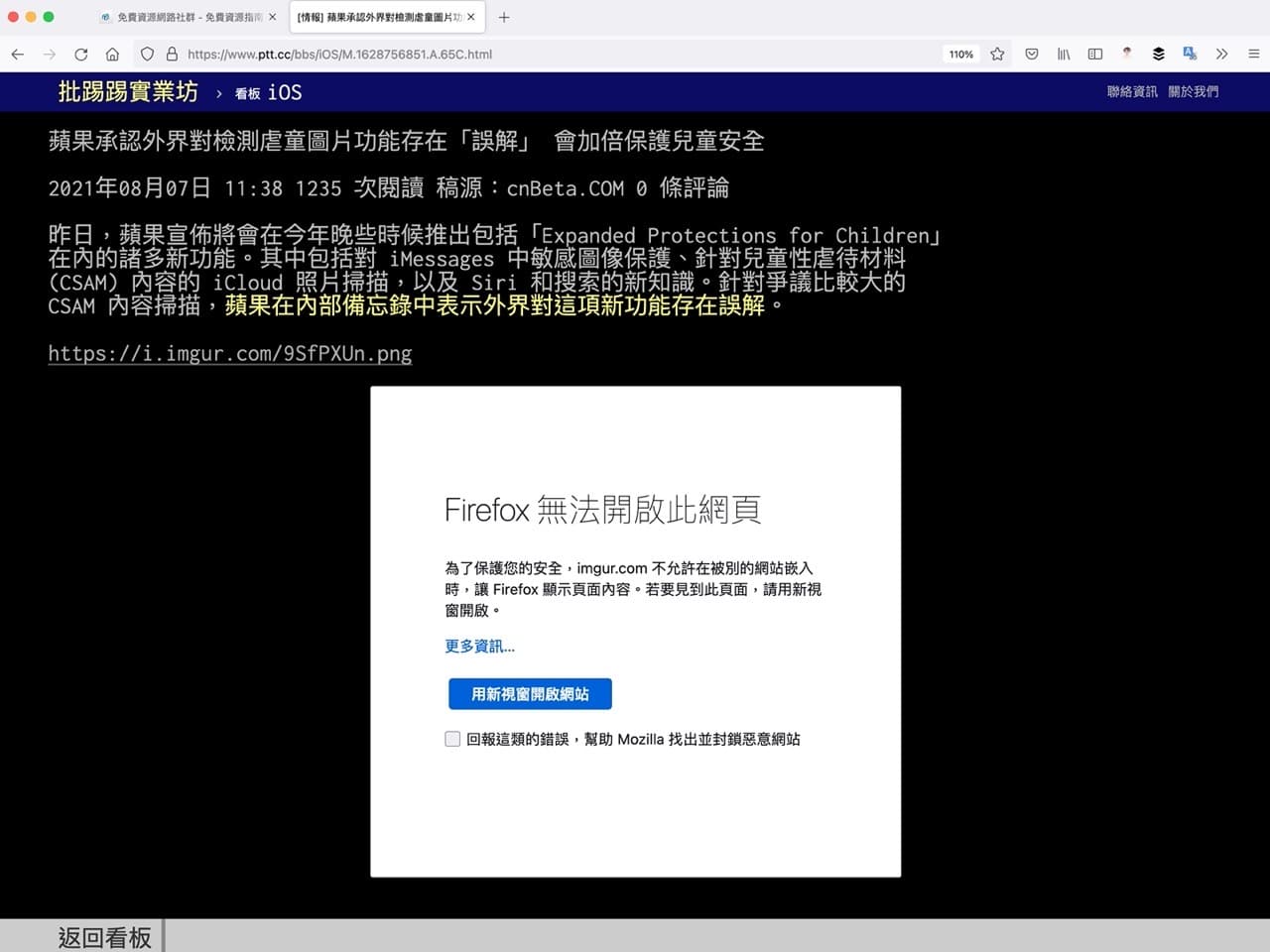1270x952 pixels.
Task: Expand more tools overflow chevron
Action: pyautogui.click(x=1221, y=54)
